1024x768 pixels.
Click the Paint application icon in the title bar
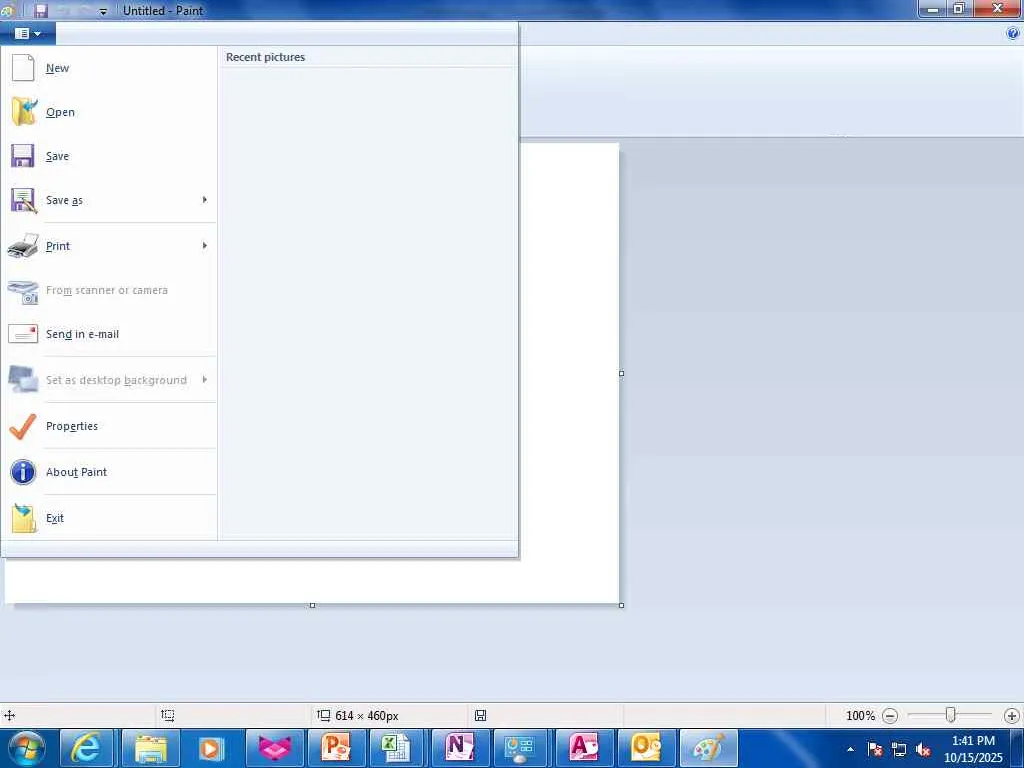click(7, 10)
